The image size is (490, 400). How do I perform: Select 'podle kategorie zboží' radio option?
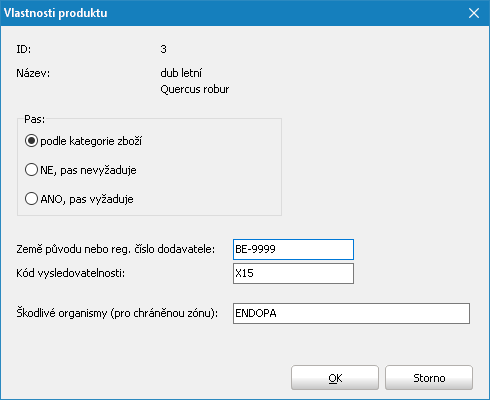pyautogui.click(x=31, y=141)
